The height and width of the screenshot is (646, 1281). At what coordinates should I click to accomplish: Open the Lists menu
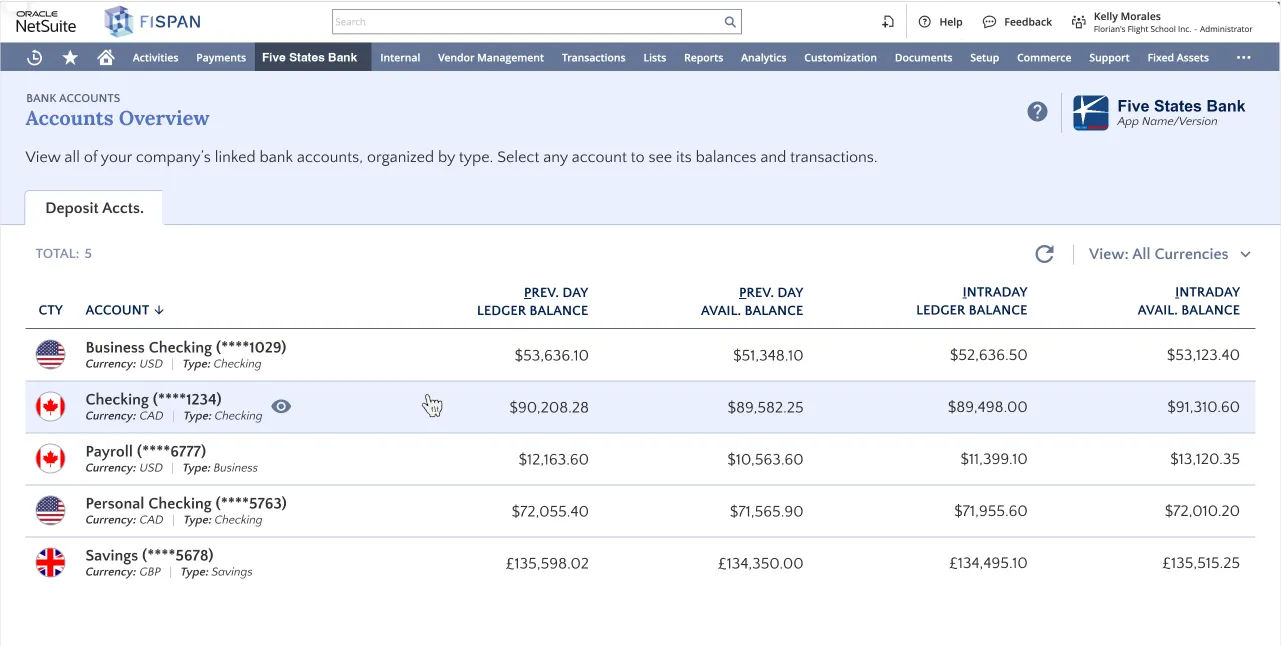[x=655, y=57]
